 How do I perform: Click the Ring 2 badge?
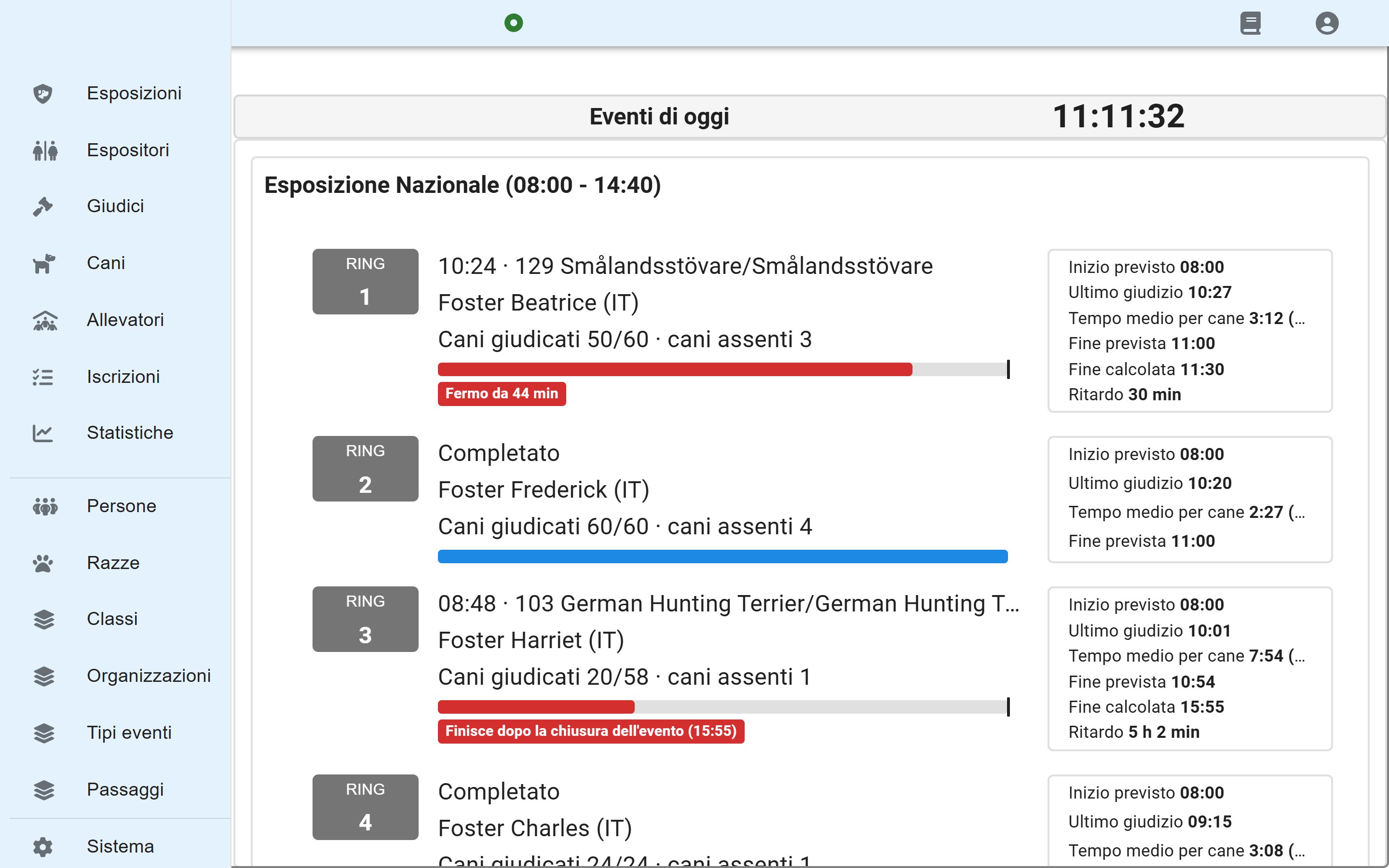coord(365,468)
